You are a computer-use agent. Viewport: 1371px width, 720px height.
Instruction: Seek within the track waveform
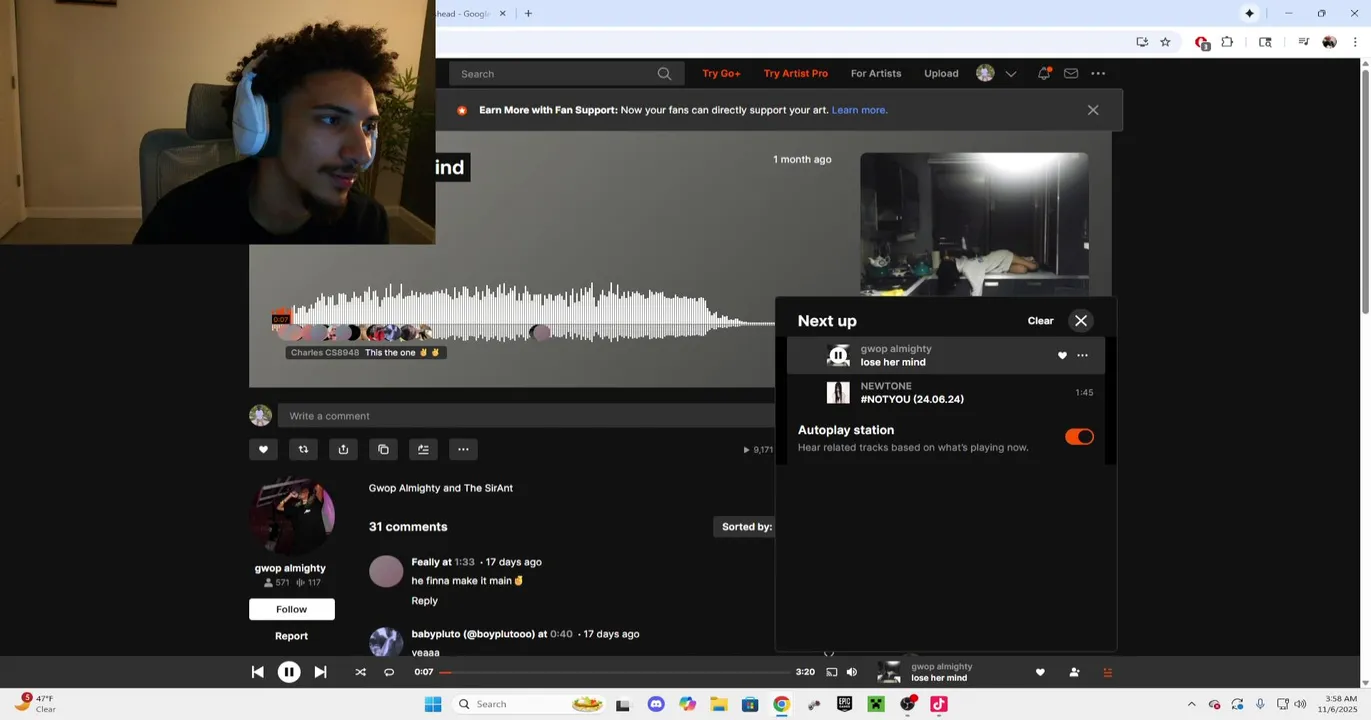pyautogui.click(x=523, y=313)
